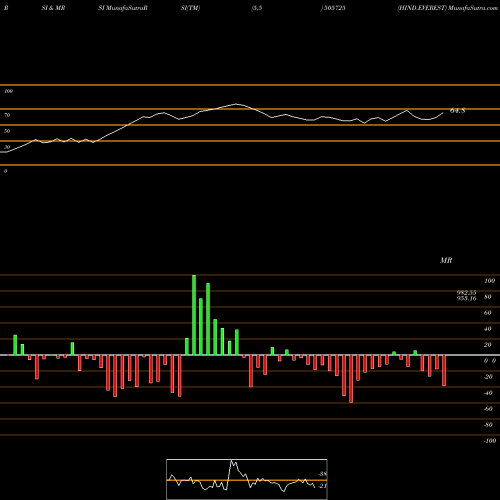Click the MR axis label 80
The height and width of the screenshot is (500, 500).
point(487,297)
